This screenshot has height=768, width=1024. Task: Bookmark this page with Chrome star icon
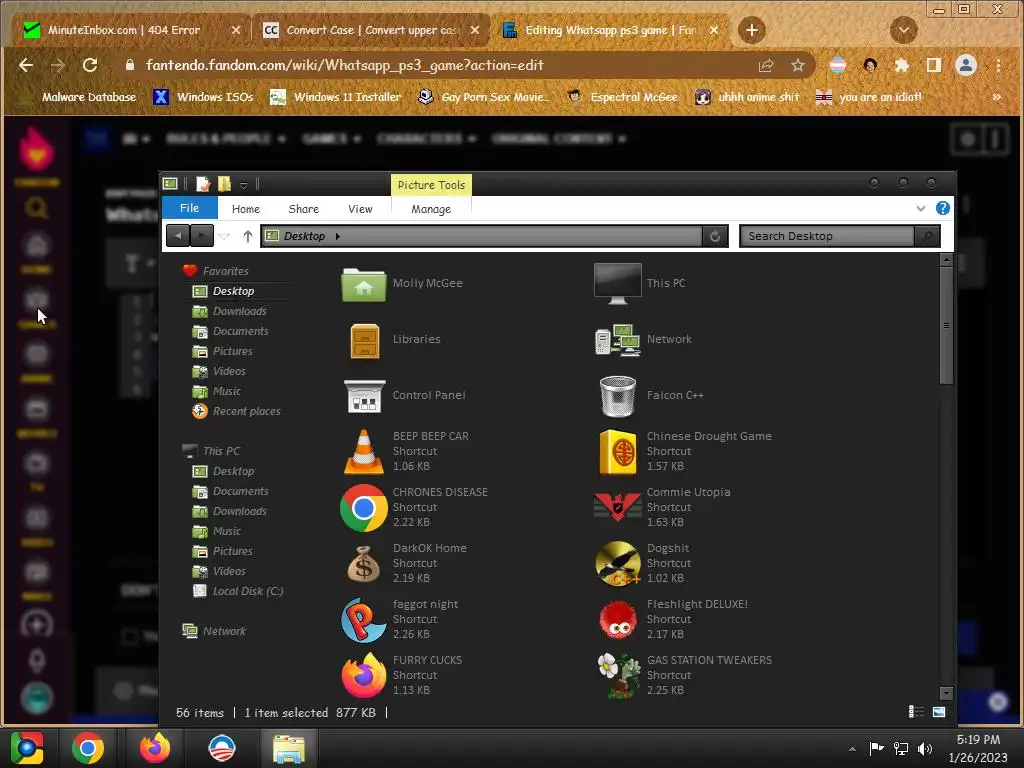click(797, 65)
